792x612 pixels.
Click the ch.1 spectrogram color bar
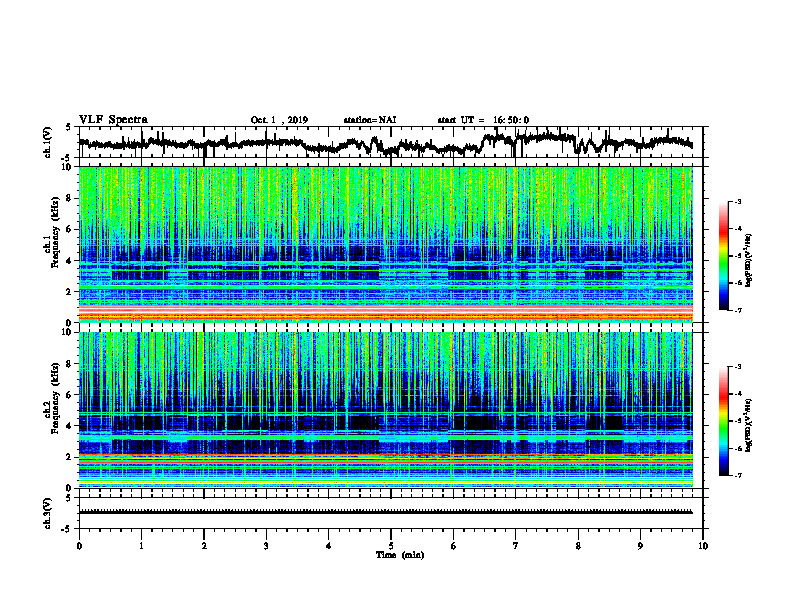coord(724,256)
